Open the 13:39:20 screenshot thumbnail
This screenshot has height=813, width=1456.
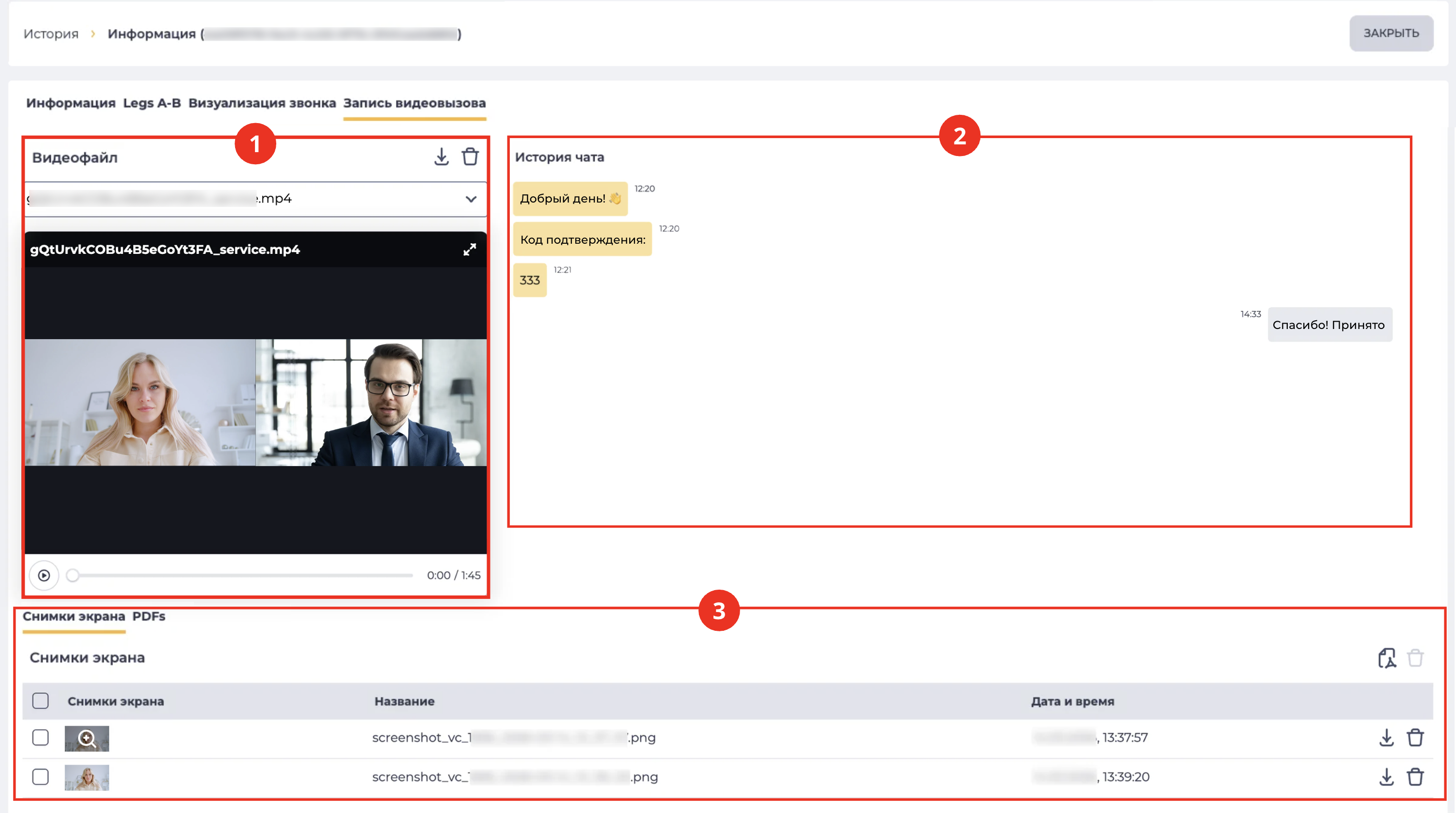point(86,778)
